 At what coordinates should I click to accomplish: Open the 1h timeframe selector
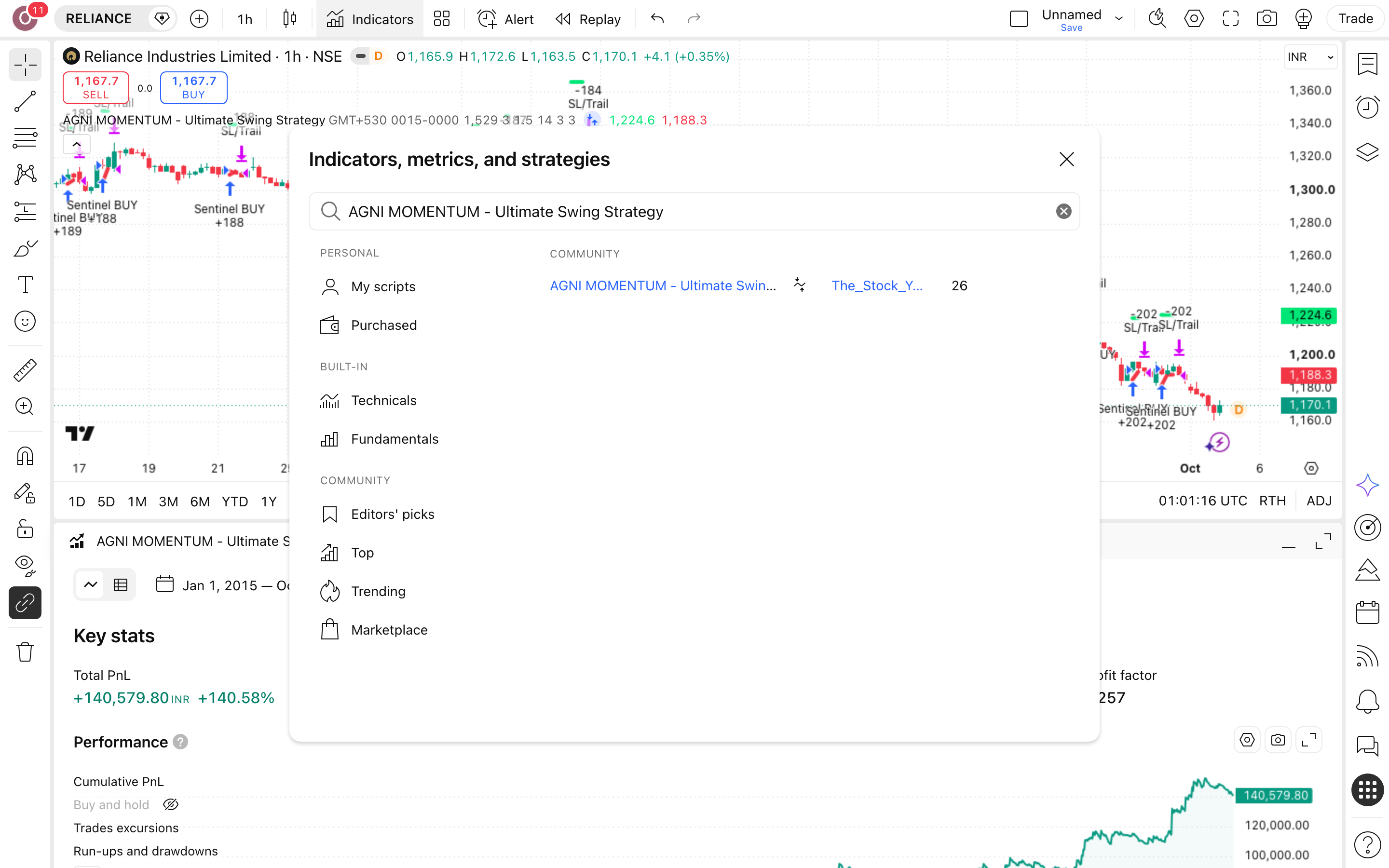click(245, 19)
